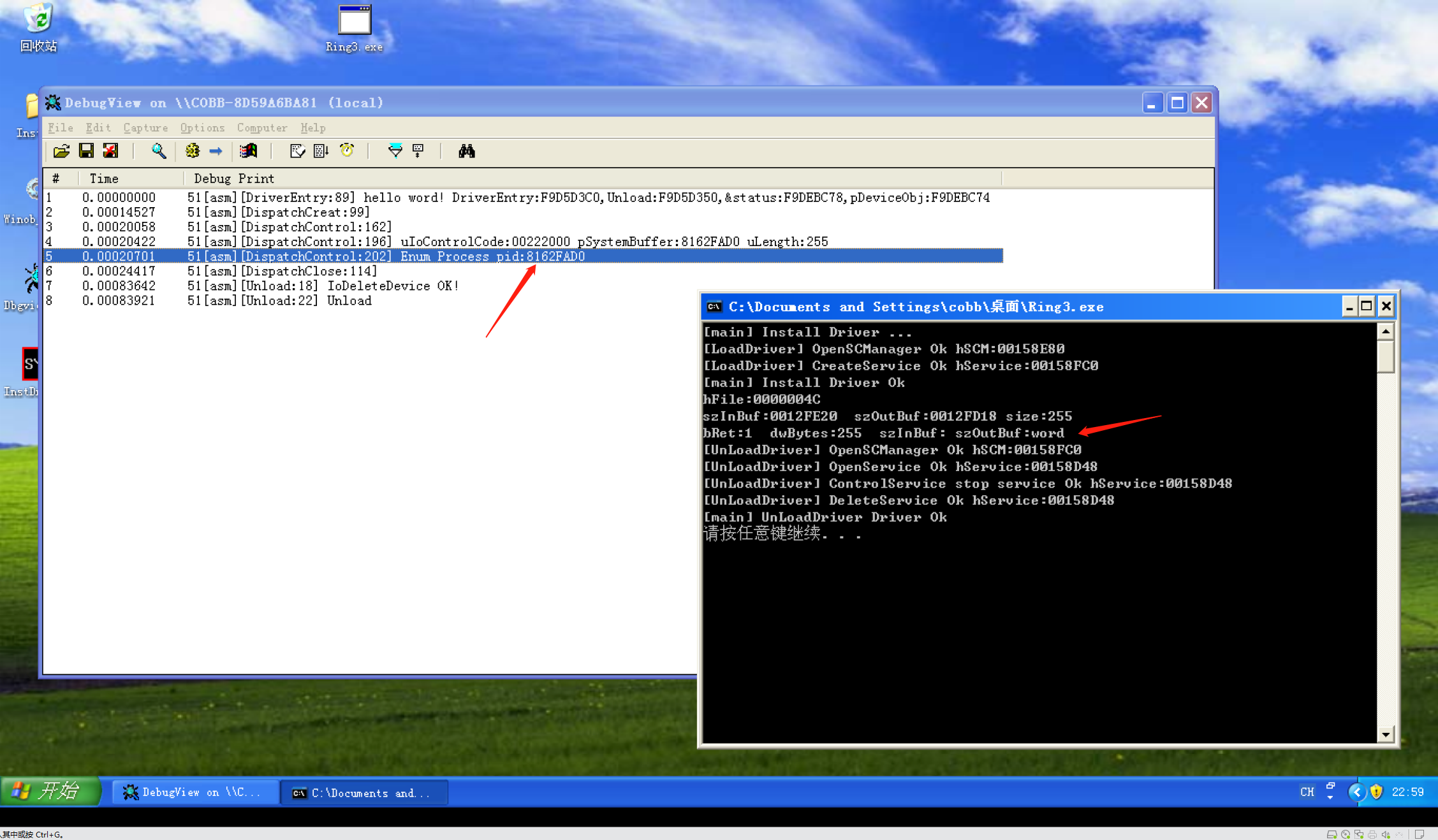Image resolution: width=1438 pixels, height=840 pixels.
Task: Open the Capture menu
Action: 145,127
